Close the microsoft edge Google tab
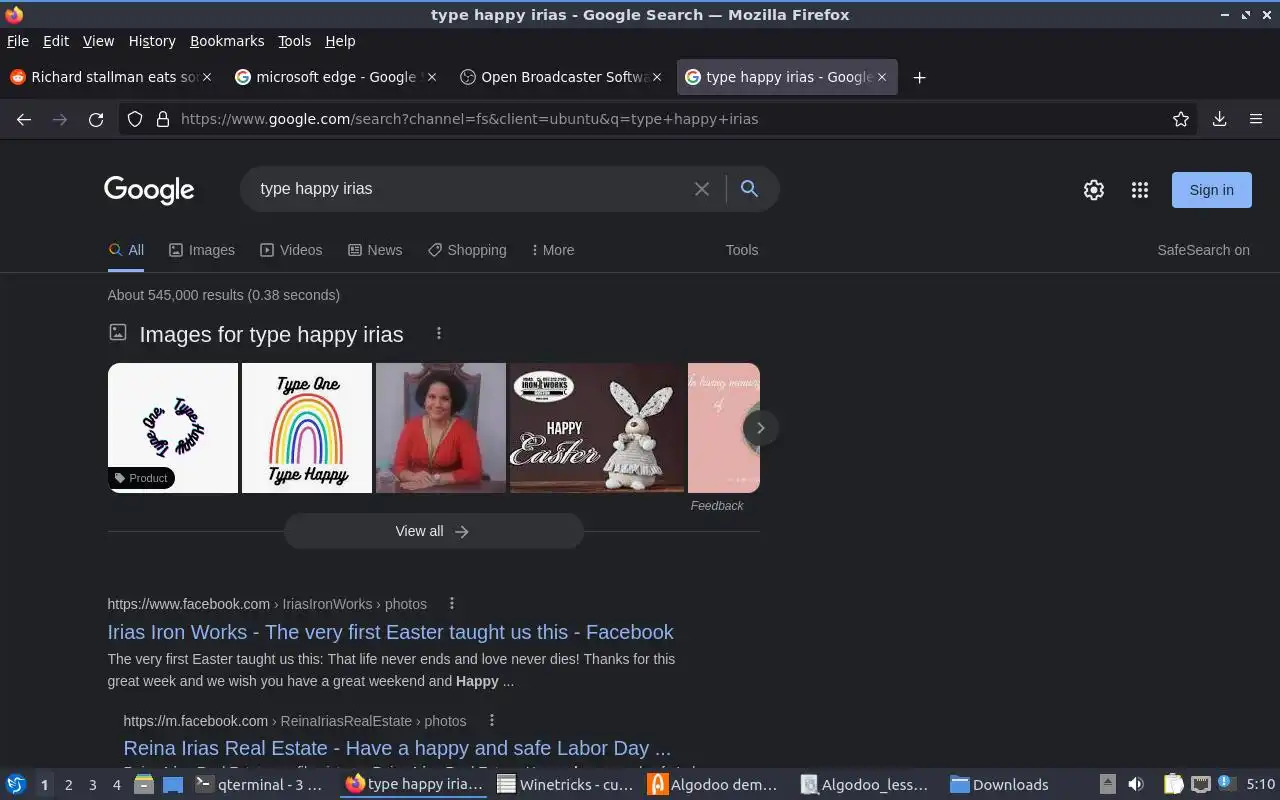 coord(431,77)
